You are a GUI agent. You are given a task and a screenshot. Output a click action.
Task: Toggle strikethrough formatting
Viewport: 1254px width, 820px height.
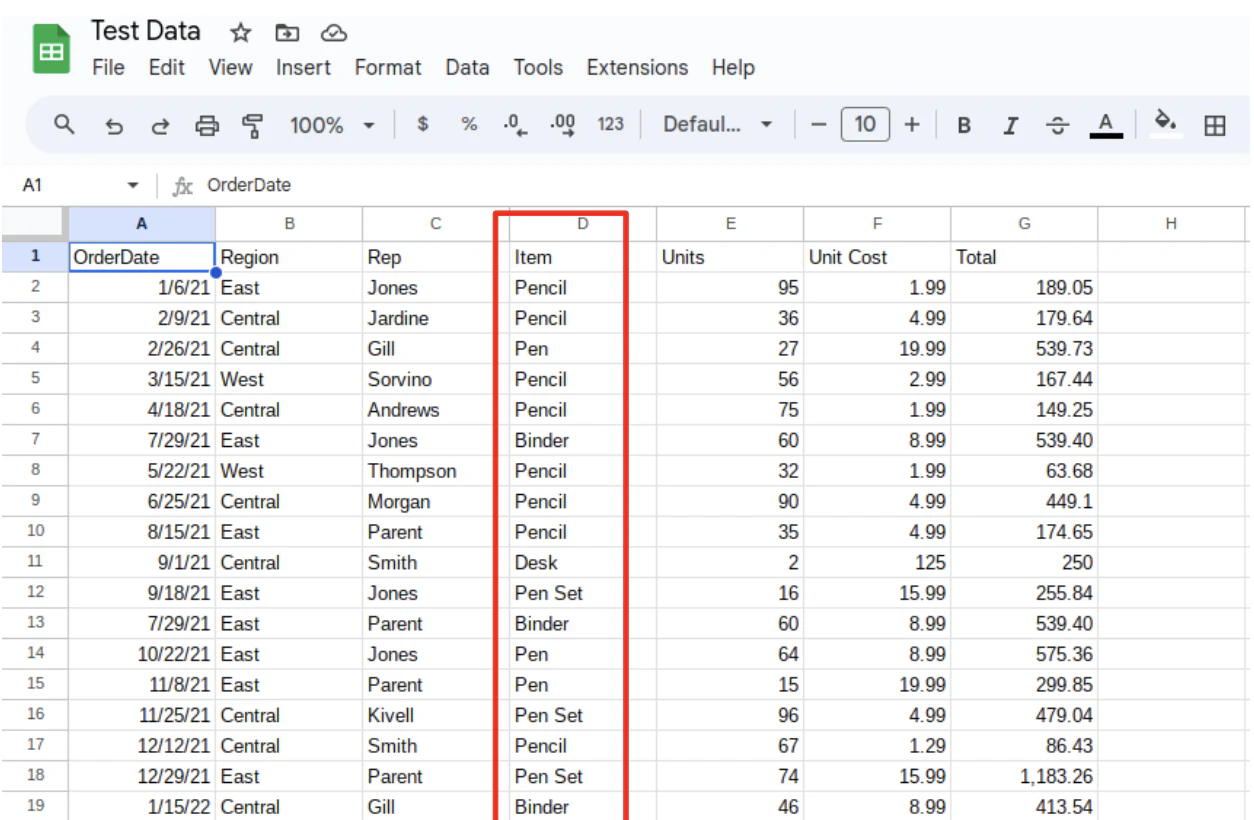tap(1057, 126)
